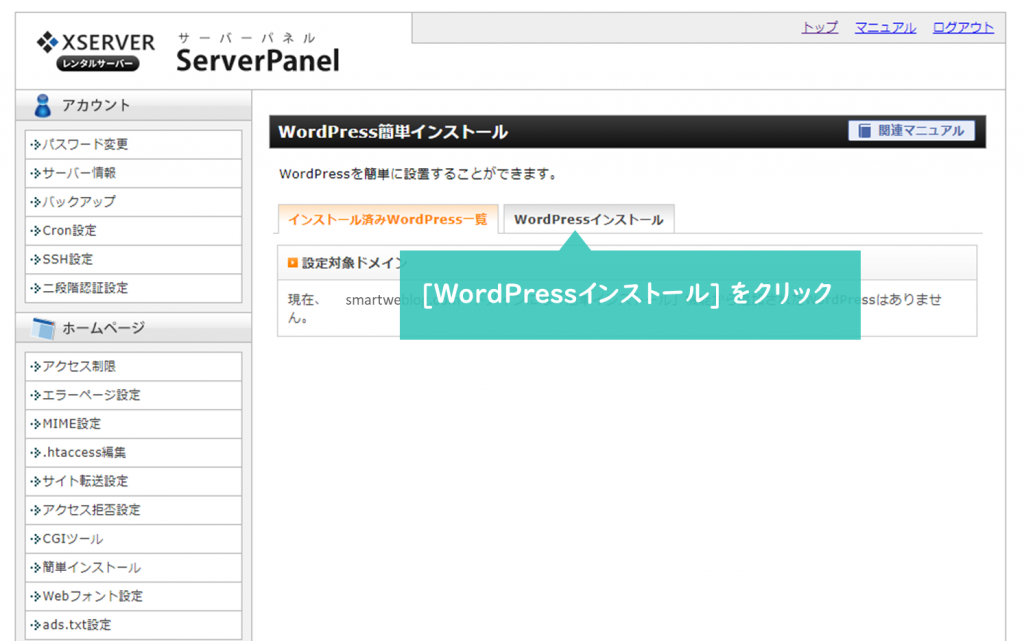Select インストール済みWordPress一覧 tab
This screenshot has height=641, width=1024.
(388, 219)
